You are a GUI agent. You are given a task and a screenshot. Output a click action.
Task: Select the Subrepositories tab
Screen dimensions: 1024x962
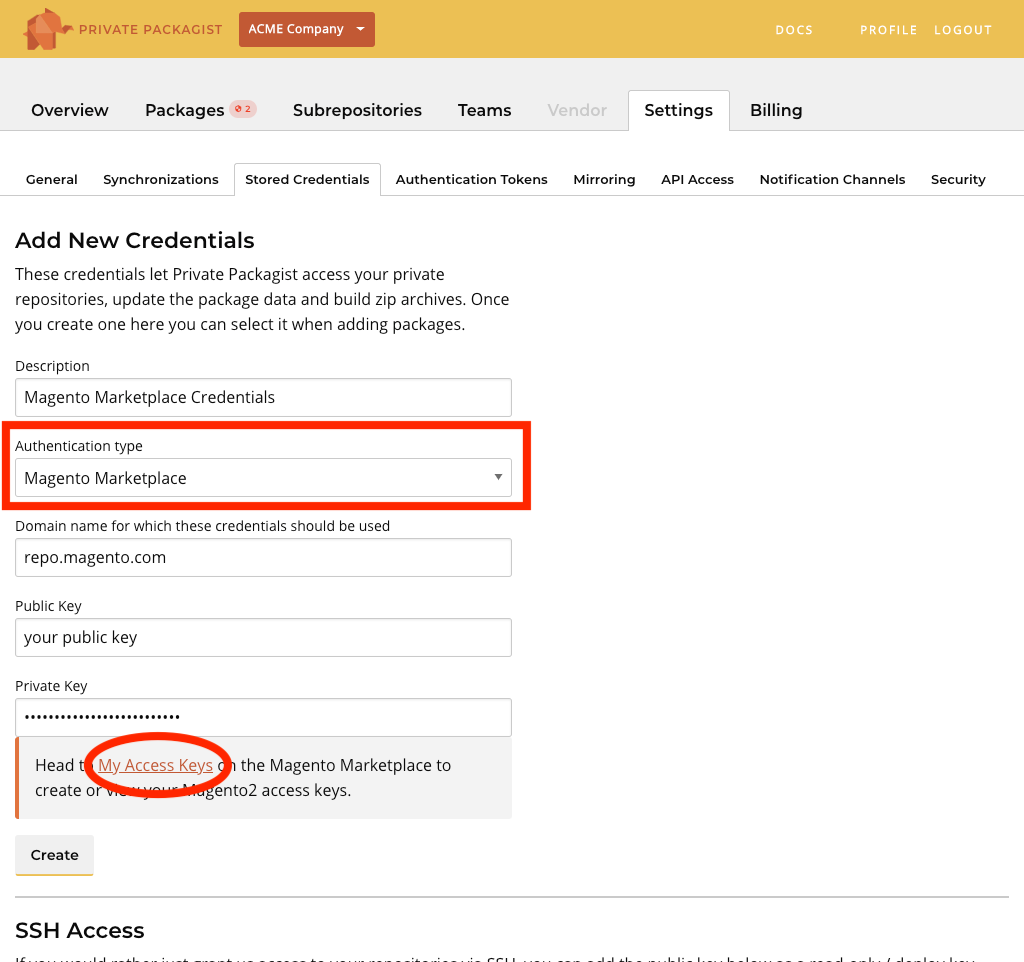[357, 110]
